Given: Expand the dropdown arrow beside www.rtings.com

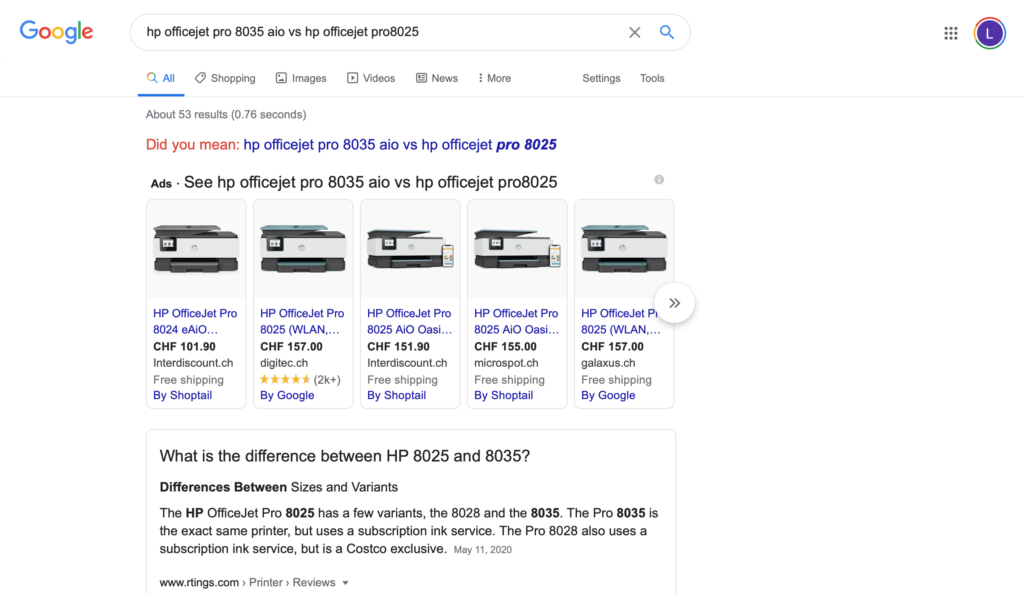Looking at the screenshot, I should (x=345, y=583).
